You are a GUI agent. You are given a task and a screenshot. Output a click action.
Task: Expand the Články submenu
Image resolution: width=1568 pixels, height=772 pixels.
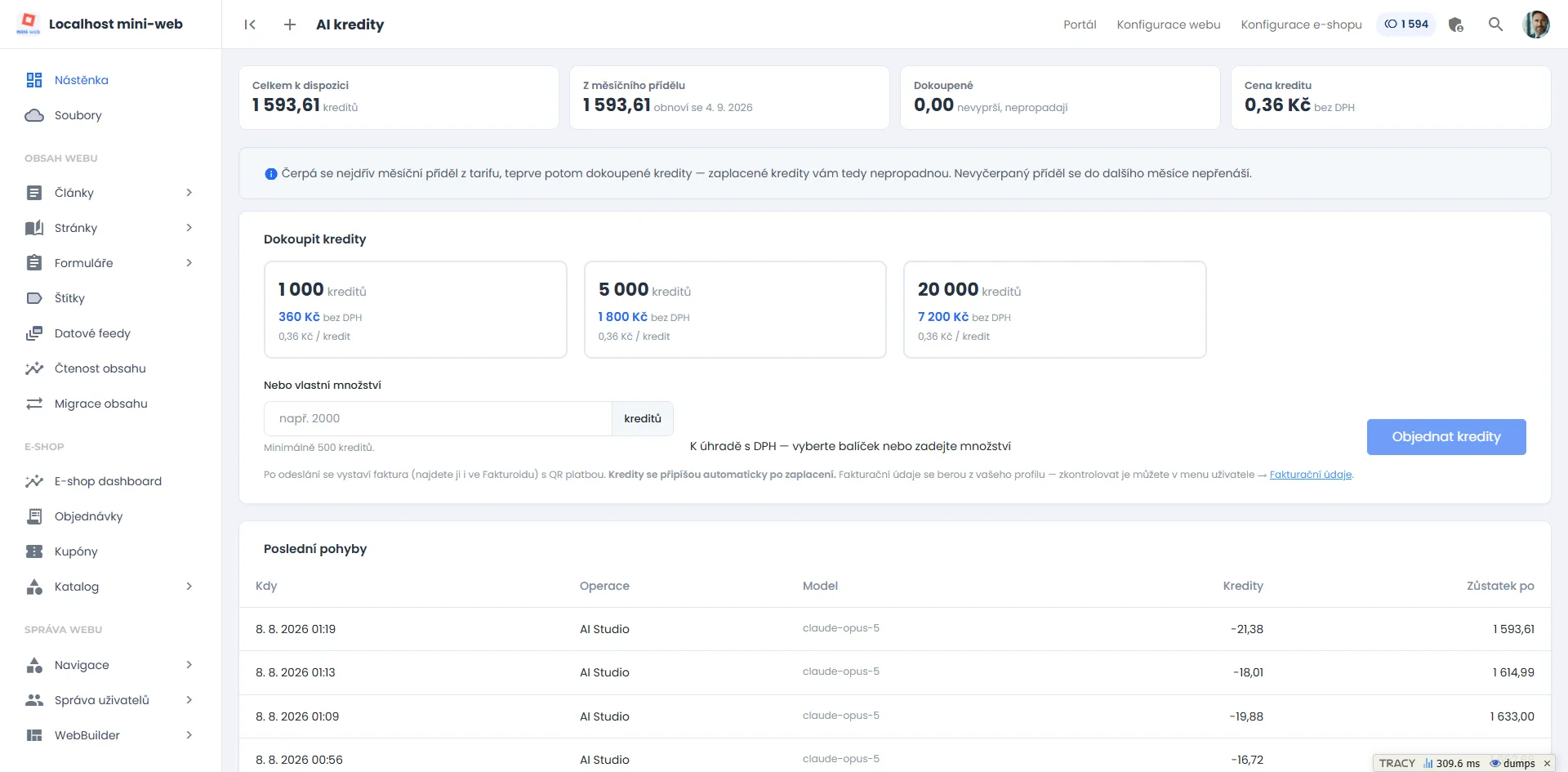pos(189,193)
